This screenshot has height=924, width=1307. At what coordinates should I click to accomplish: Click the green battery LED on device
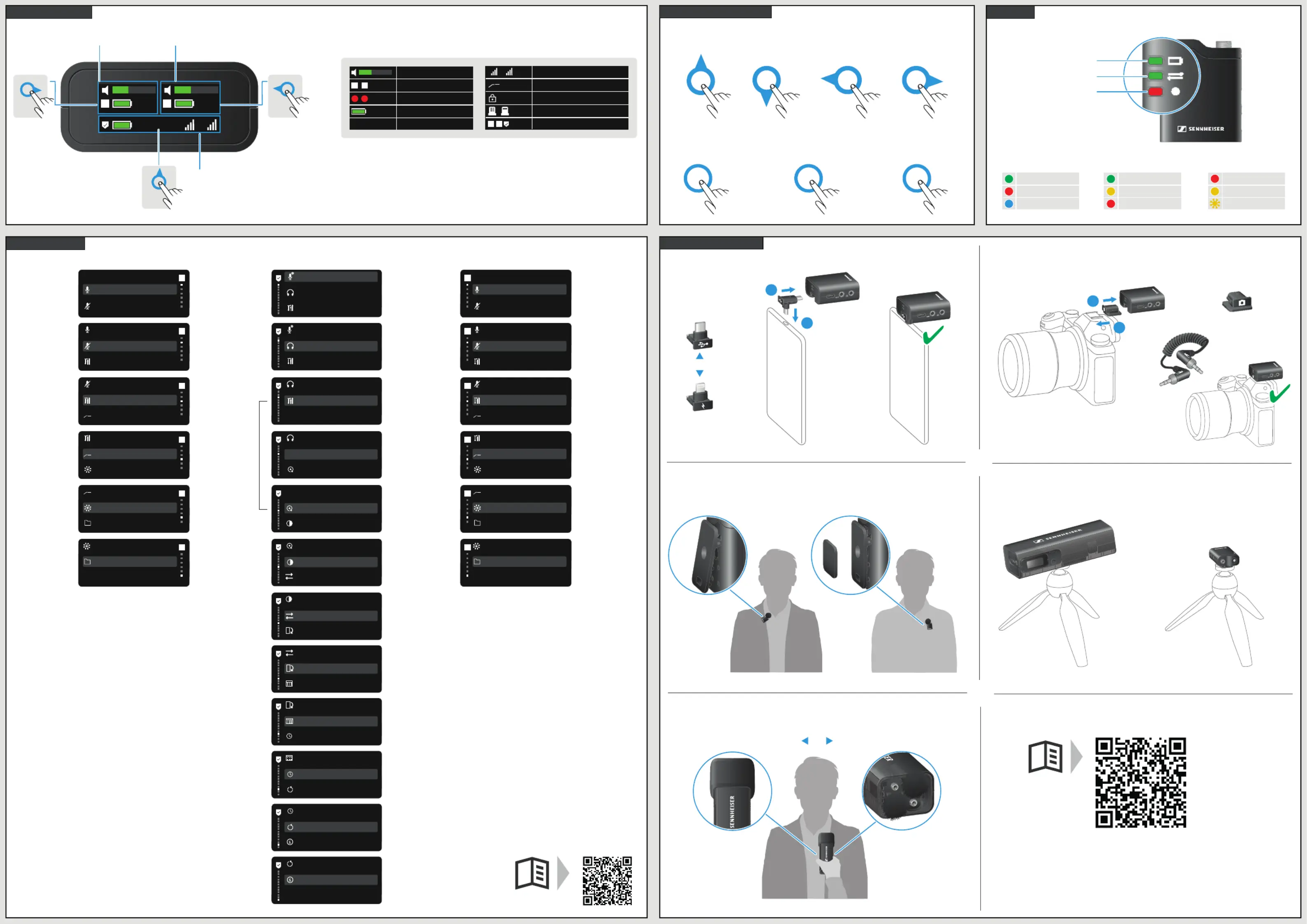(1155, 61)
